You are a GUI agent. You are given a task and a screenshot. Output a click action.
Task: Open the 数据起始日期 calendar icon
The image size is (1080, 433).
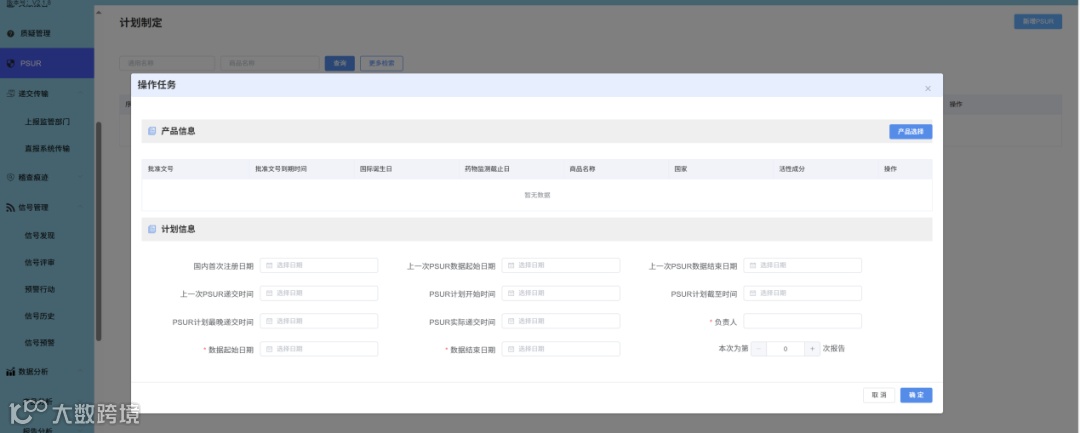click(269, 349)
